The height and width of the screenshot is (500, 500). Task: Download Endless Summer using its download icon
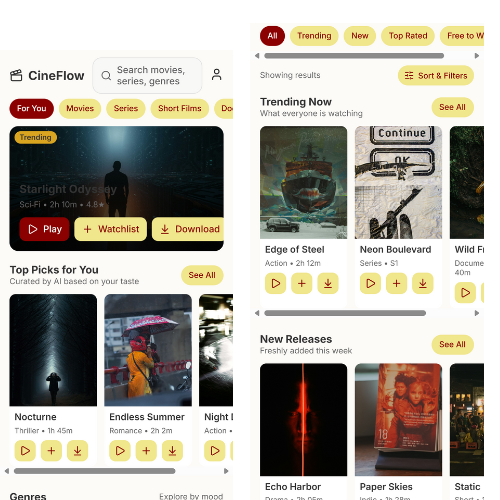pyautogui.click(x=172, y=451)
